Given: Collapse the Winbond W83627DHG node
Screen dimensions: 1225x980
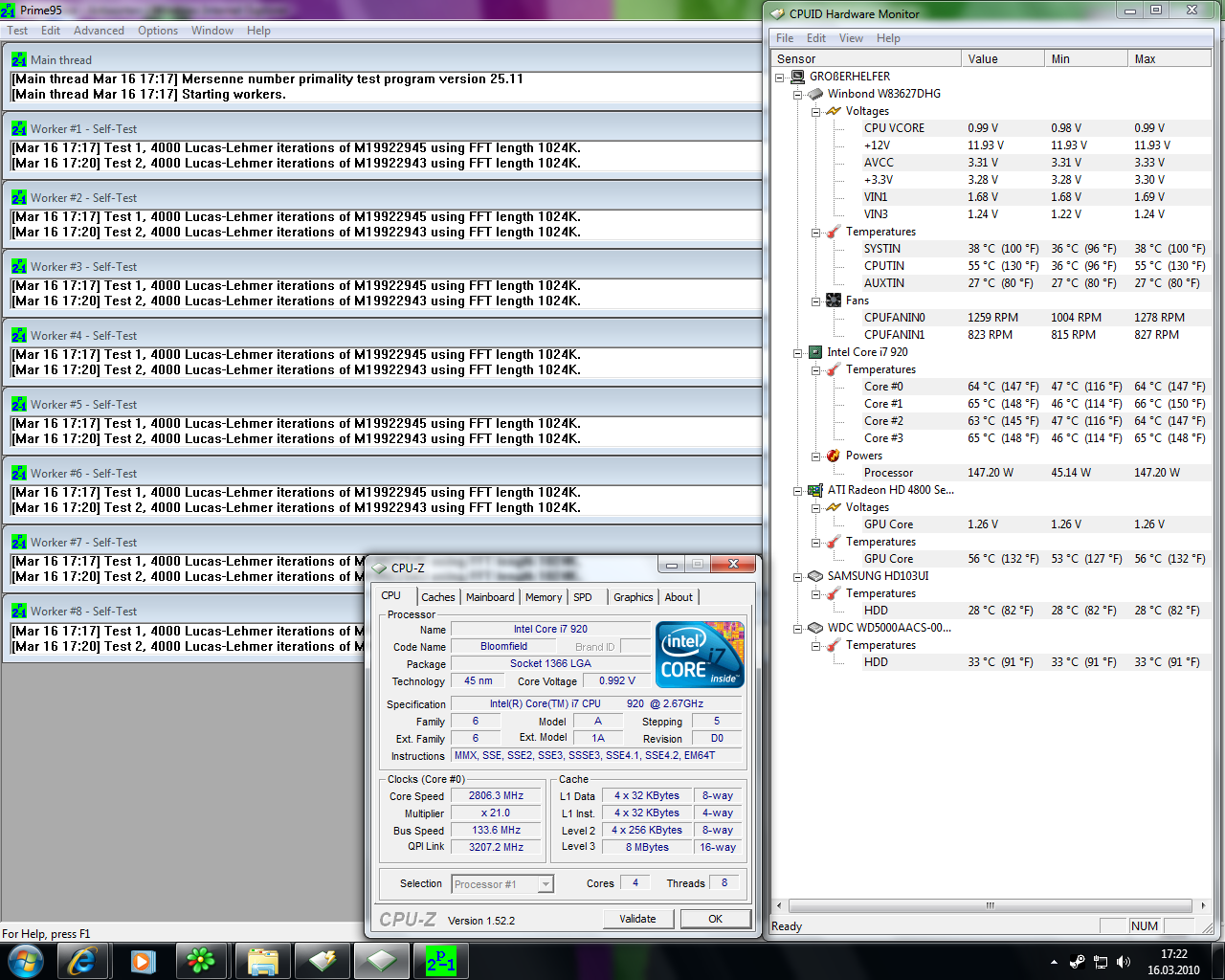Looking at the screenshot, I should 797,95.
